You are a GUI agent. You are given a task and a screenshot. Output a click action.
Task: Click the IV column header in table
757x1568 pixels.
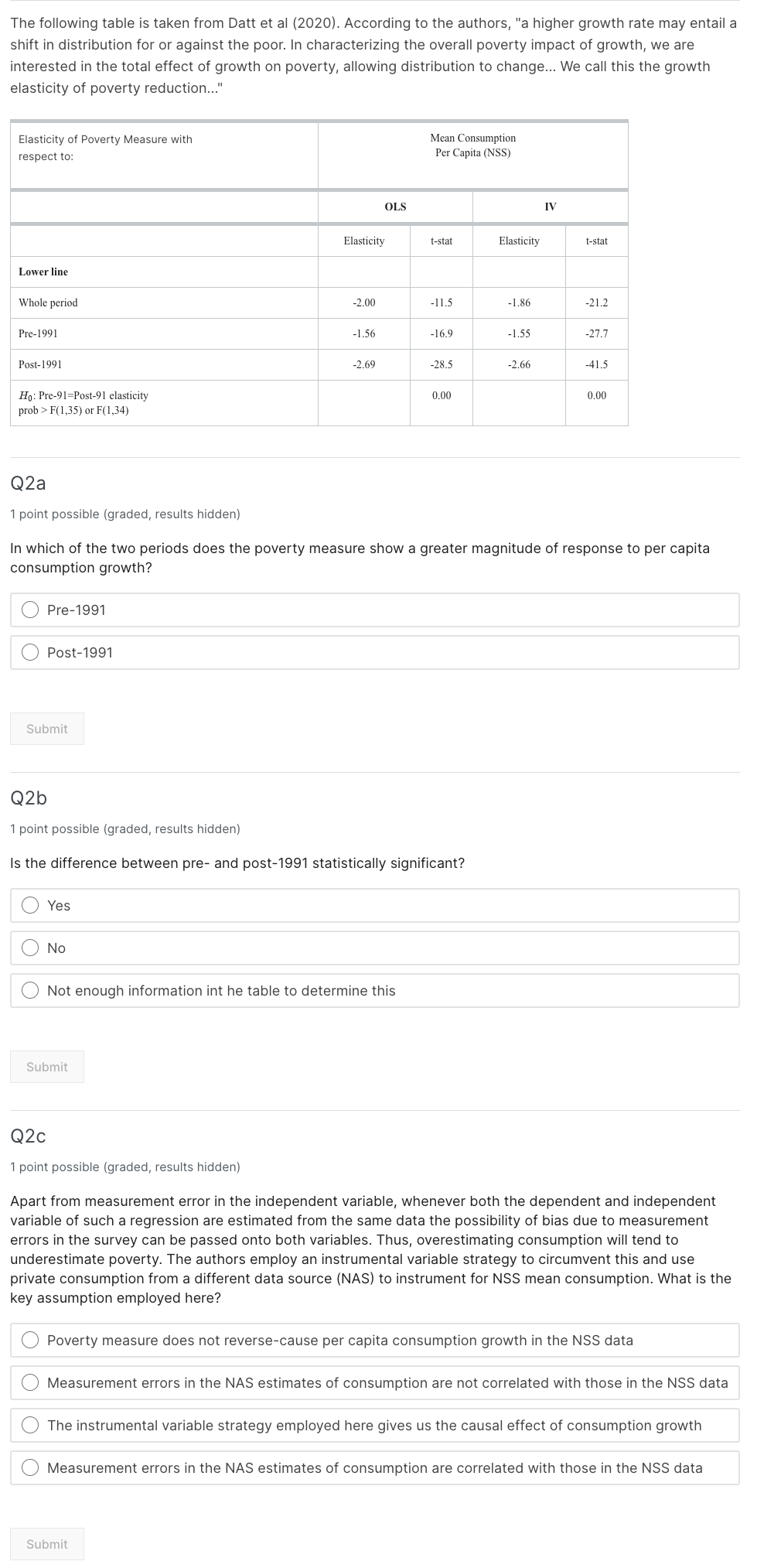pos(550,207)
